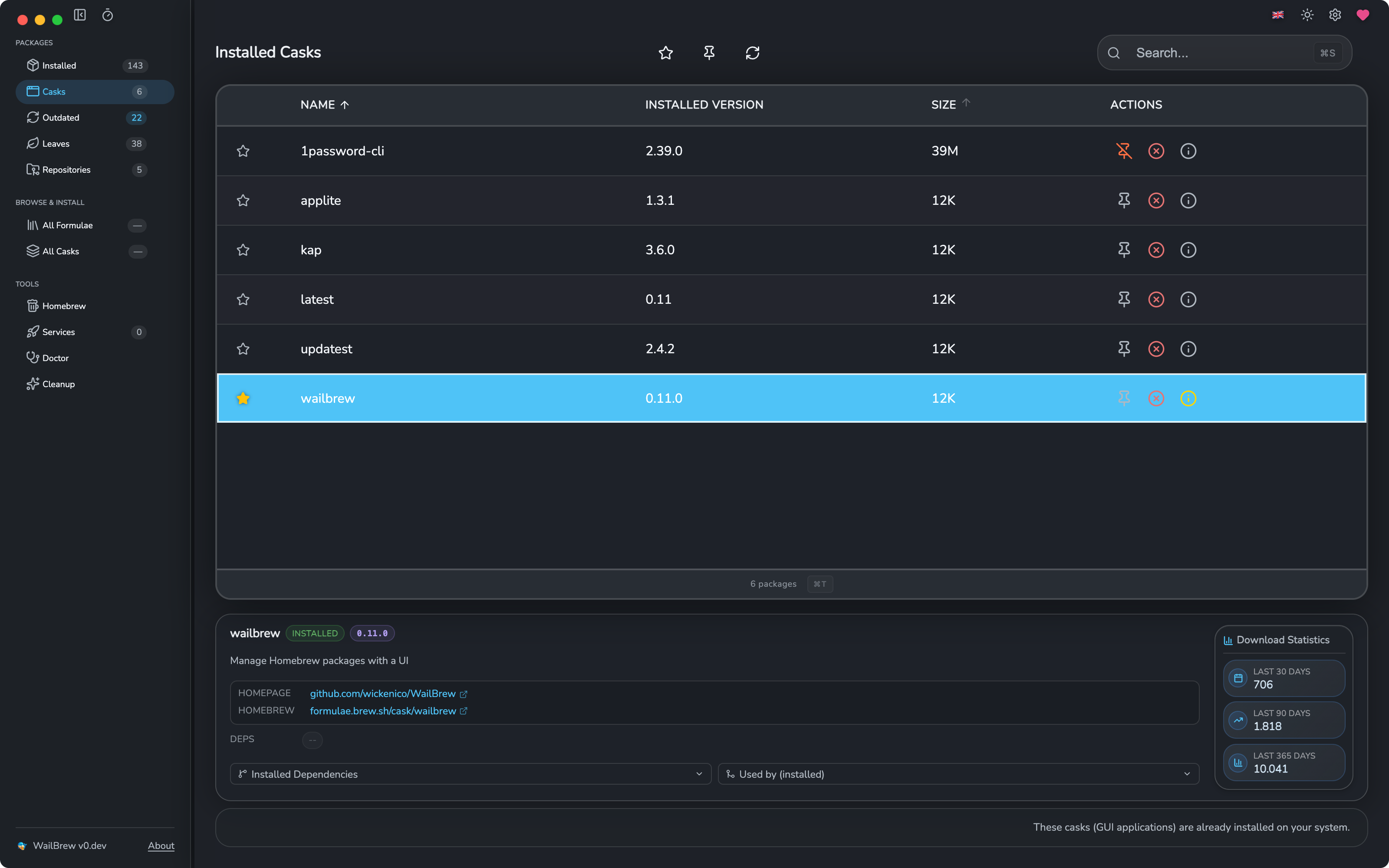Open the About link
This screenshot has height=868, width=1389.
click(161, 845)
